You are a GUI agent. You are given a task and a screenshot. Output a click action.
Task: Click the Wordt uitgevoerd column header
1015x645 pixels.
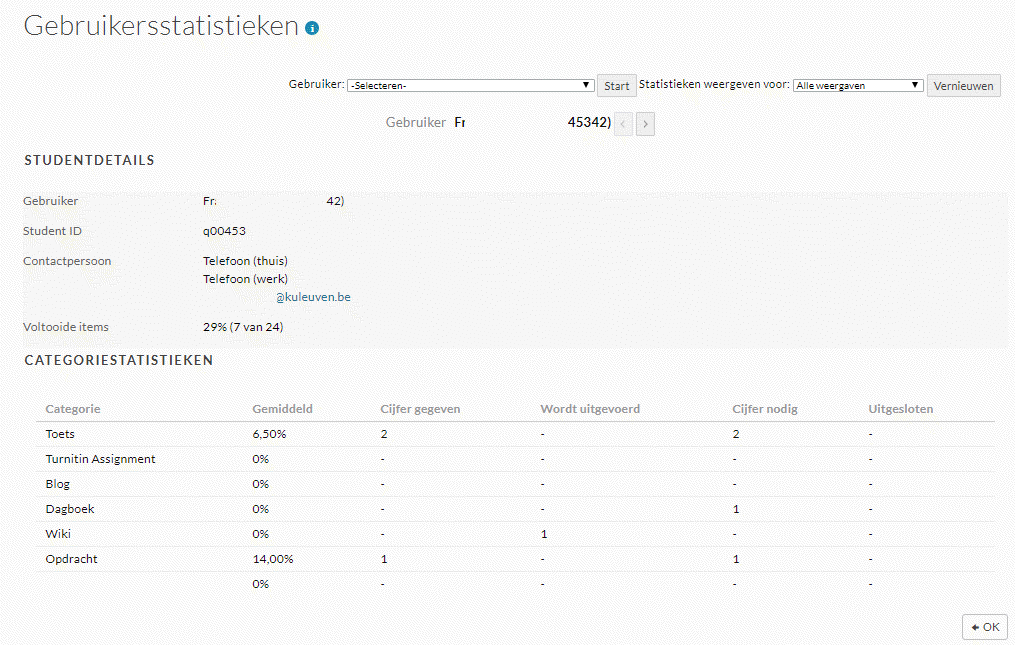pyautogui.click(x=590, y=409)
